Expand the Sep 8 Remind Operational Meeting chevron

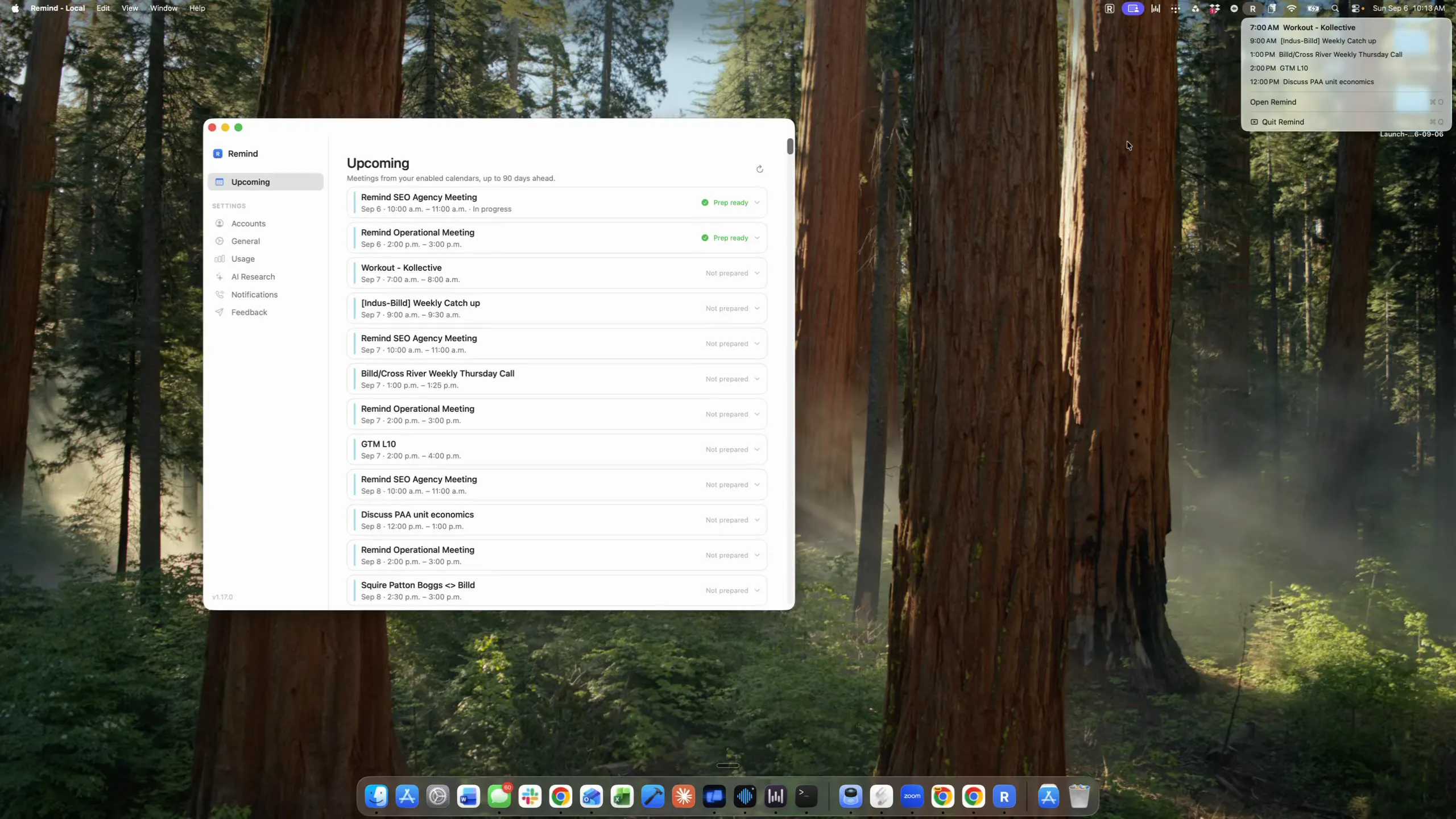(x=757, y=555)
